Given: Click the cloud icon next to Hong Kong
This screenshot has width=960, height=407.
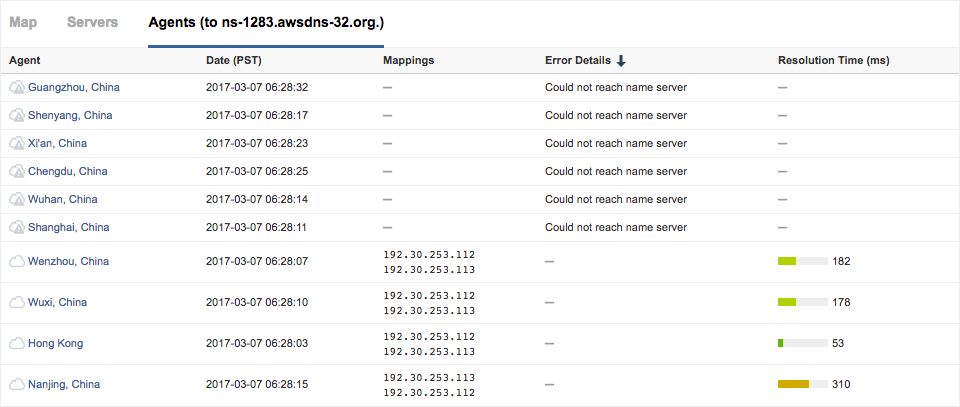Looking at the screenshot, I should point(16,344).
